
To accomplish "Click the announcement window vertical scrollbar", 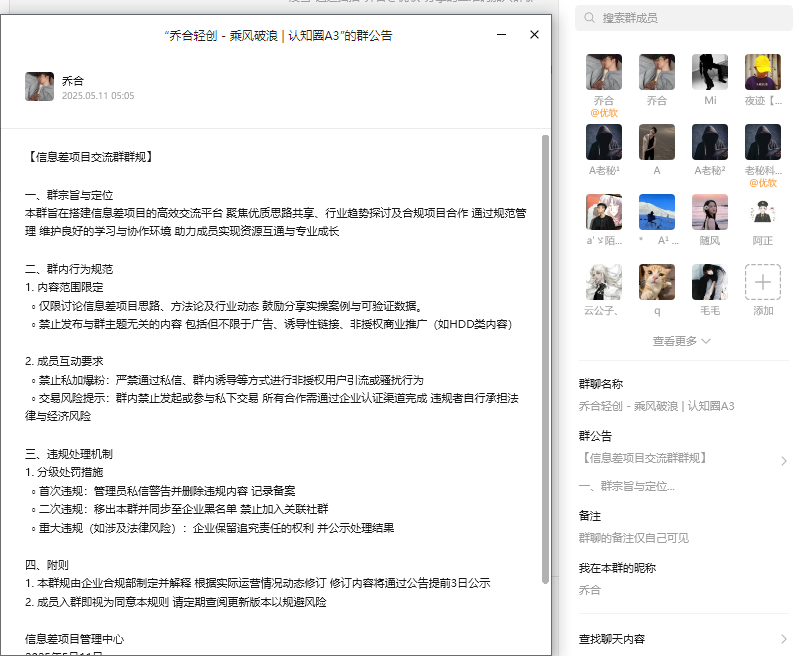I will click(x=545, y=359).
